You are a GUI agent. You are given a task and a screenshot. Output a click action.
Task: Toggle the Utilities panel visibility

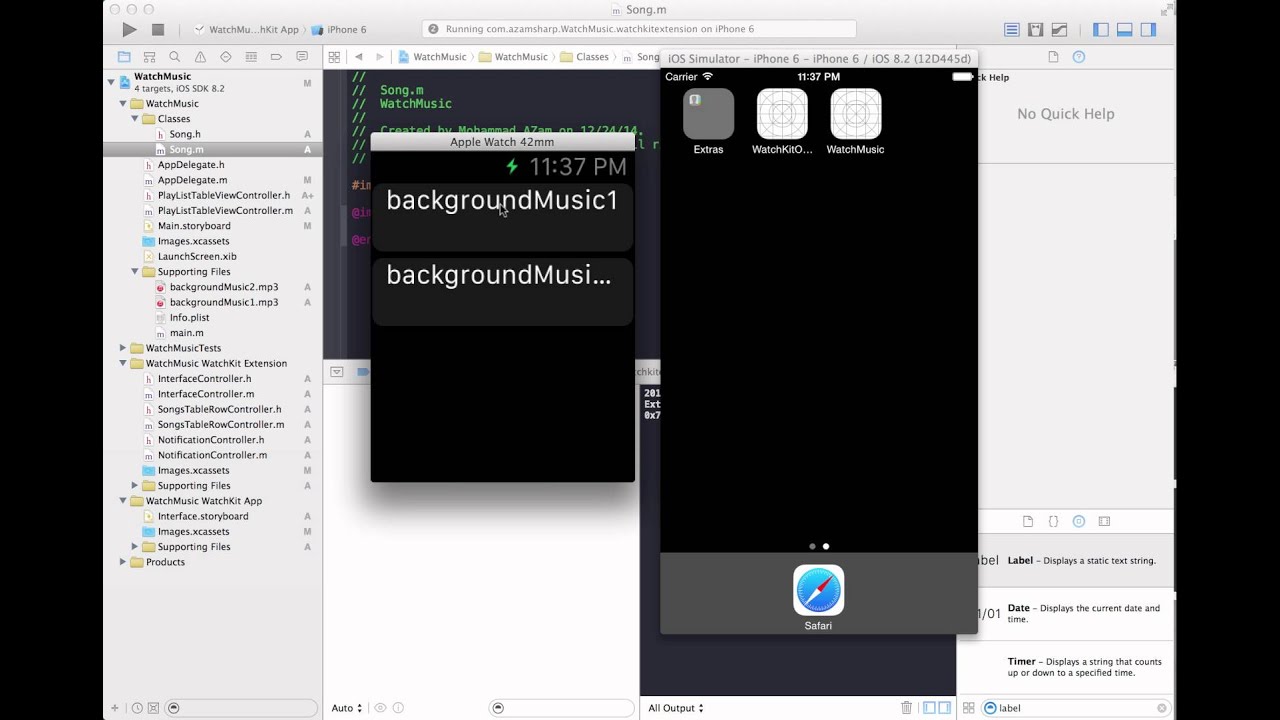coord(1149,30)
